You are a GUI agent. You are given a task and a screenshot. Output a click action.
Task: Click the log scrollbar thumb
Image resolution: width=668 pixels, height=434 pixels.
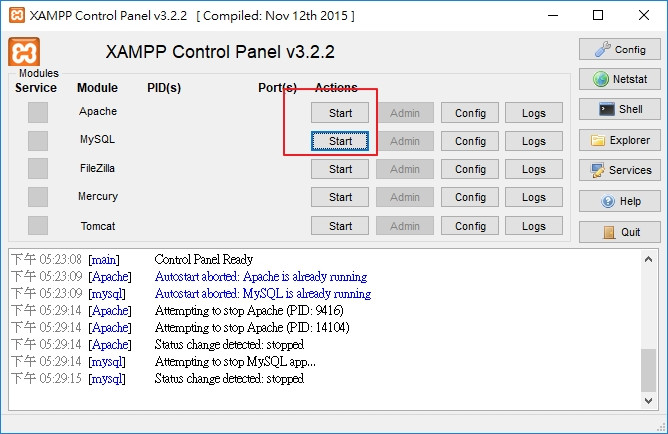[x=648, y=370]
